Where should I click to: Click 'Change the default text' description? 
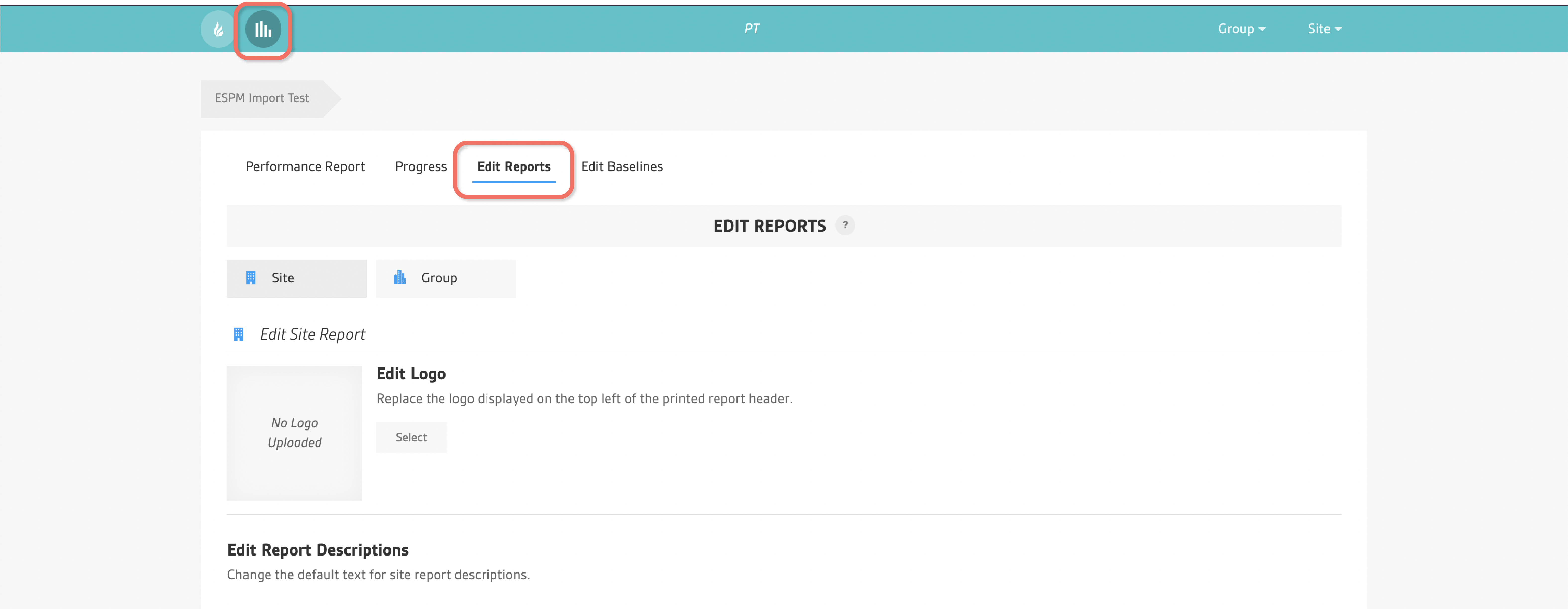click(x=378, y=574)
